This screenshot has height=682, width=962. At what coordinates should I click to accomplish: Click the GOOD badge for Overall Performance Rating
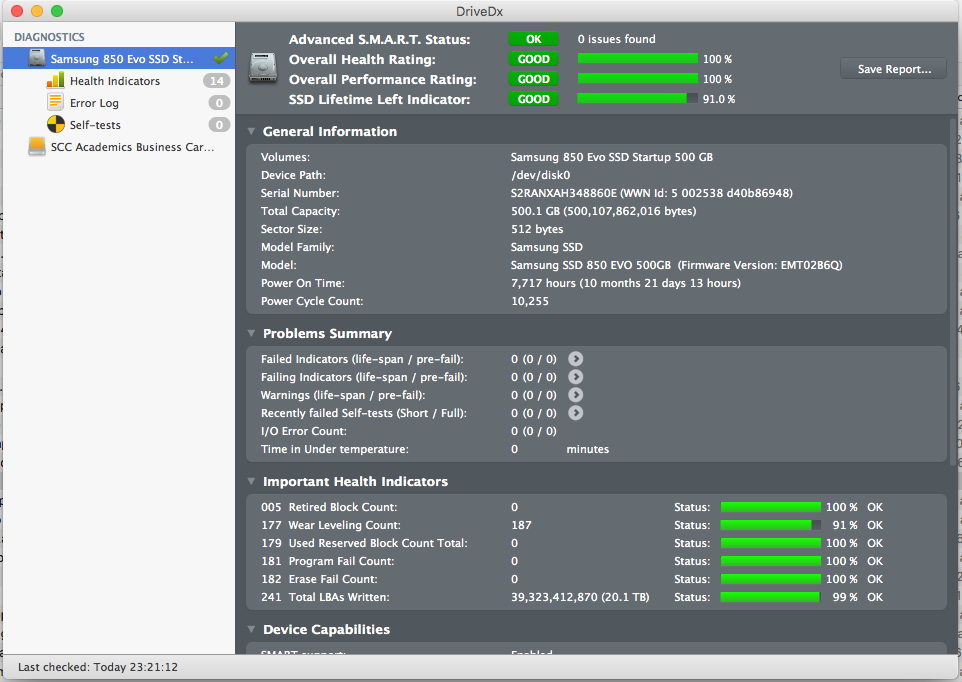[534, 79]
